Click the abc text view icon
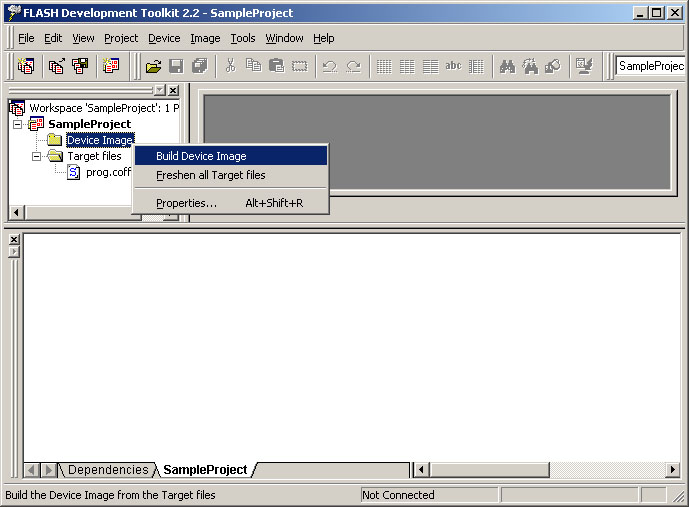The image size is (689, 507). tap(453, 66)
